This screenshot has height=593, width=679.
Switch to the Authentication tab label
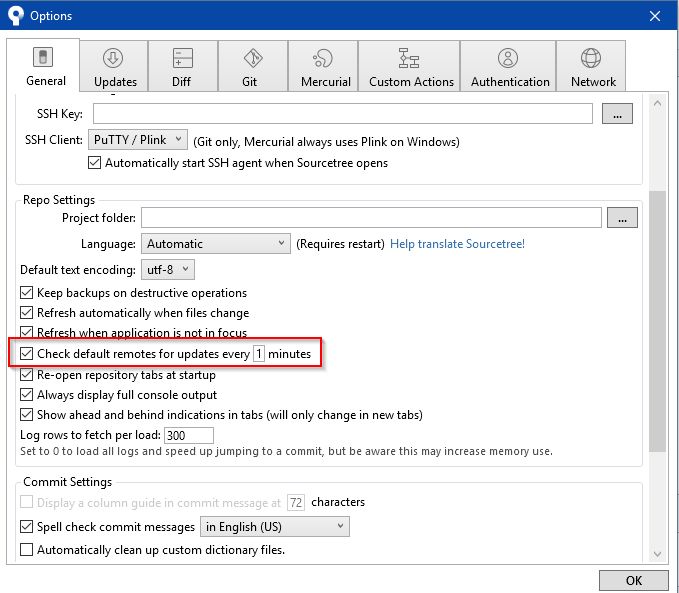click(510, 81)
